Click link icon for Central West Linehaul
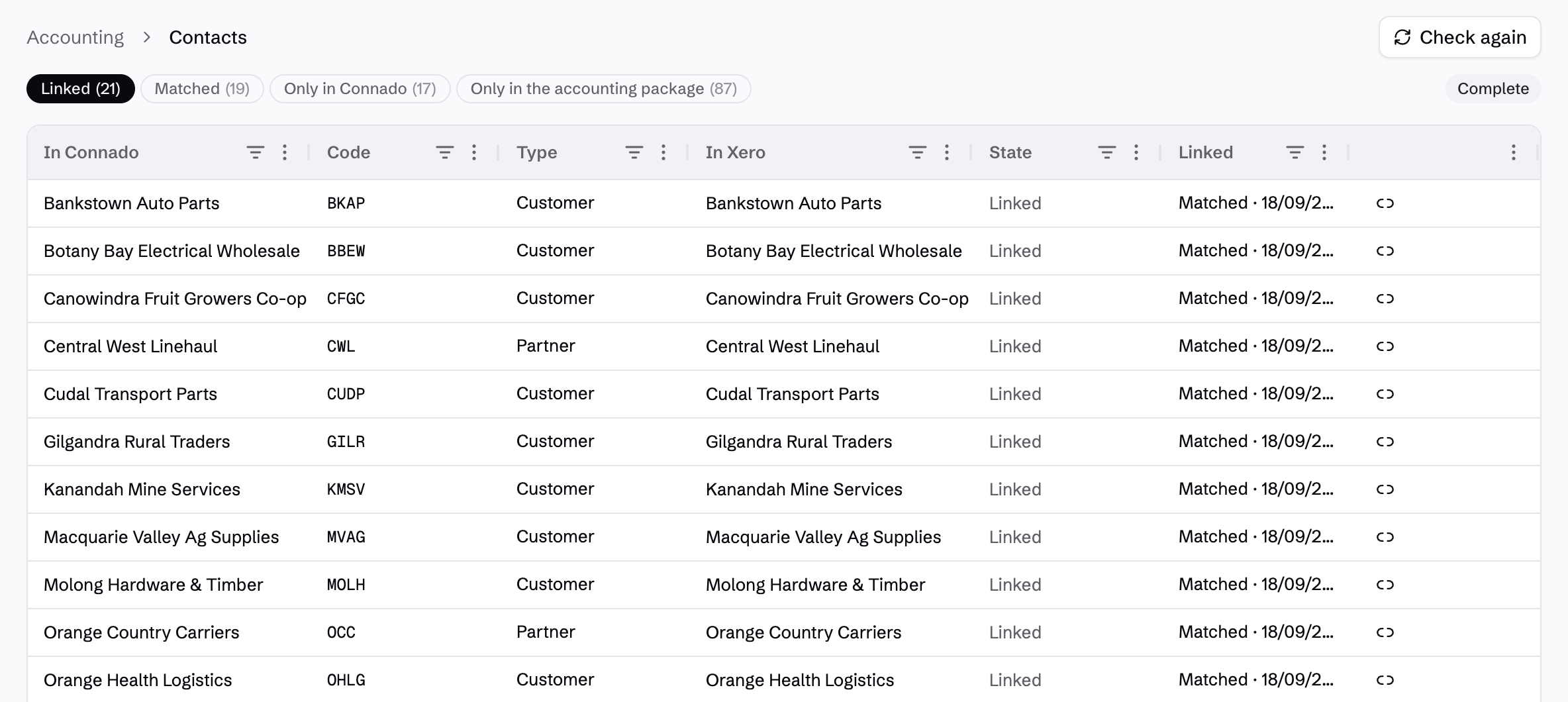The image size is (1568, 702). (x=1385, y=346)
